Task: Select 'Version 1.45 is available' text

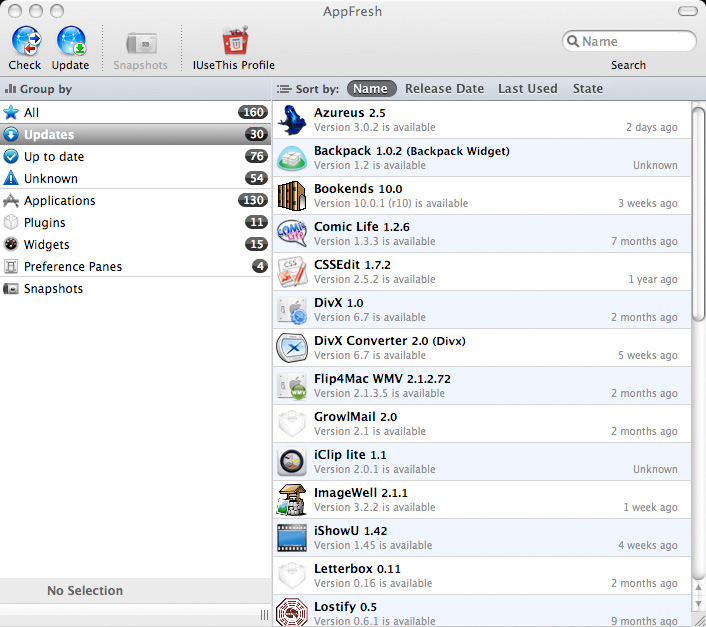Action: click(x=373, y=545)
